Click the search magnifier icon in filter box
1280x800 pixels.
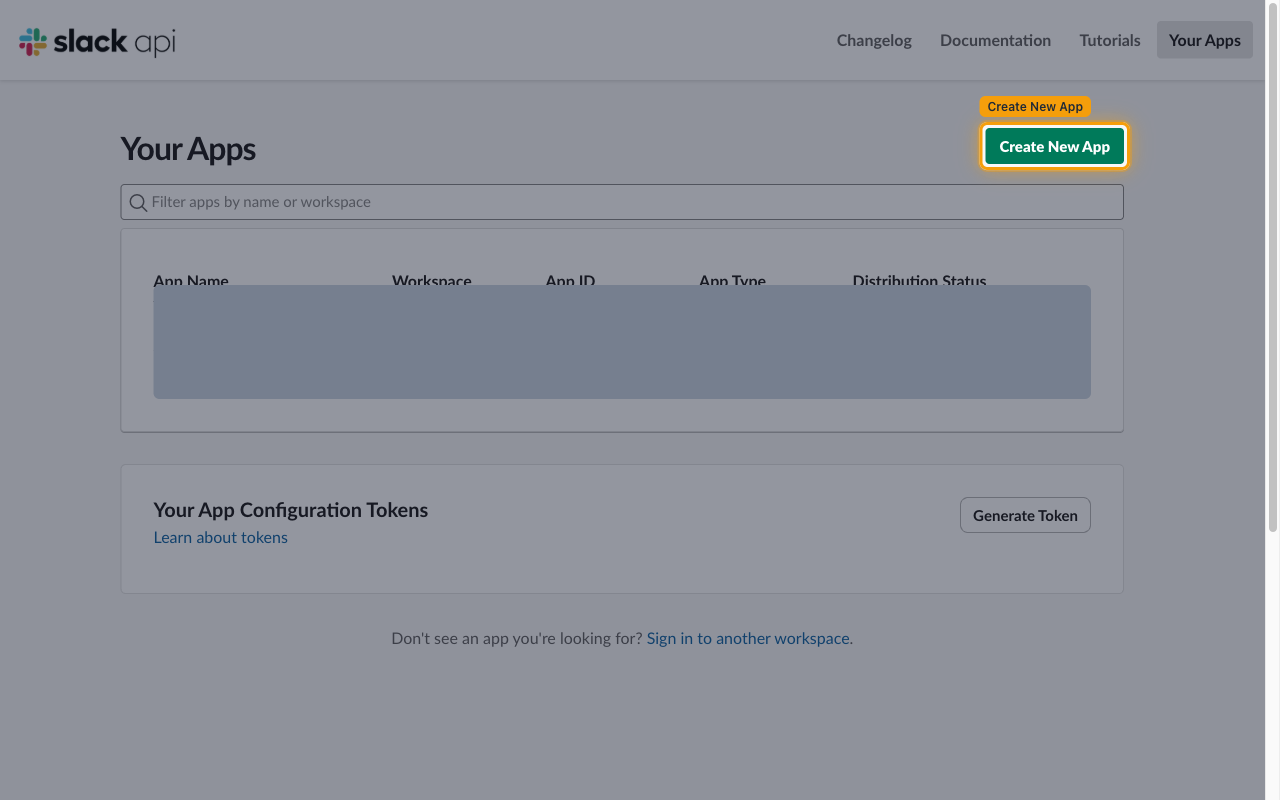(x=138, y=202)
